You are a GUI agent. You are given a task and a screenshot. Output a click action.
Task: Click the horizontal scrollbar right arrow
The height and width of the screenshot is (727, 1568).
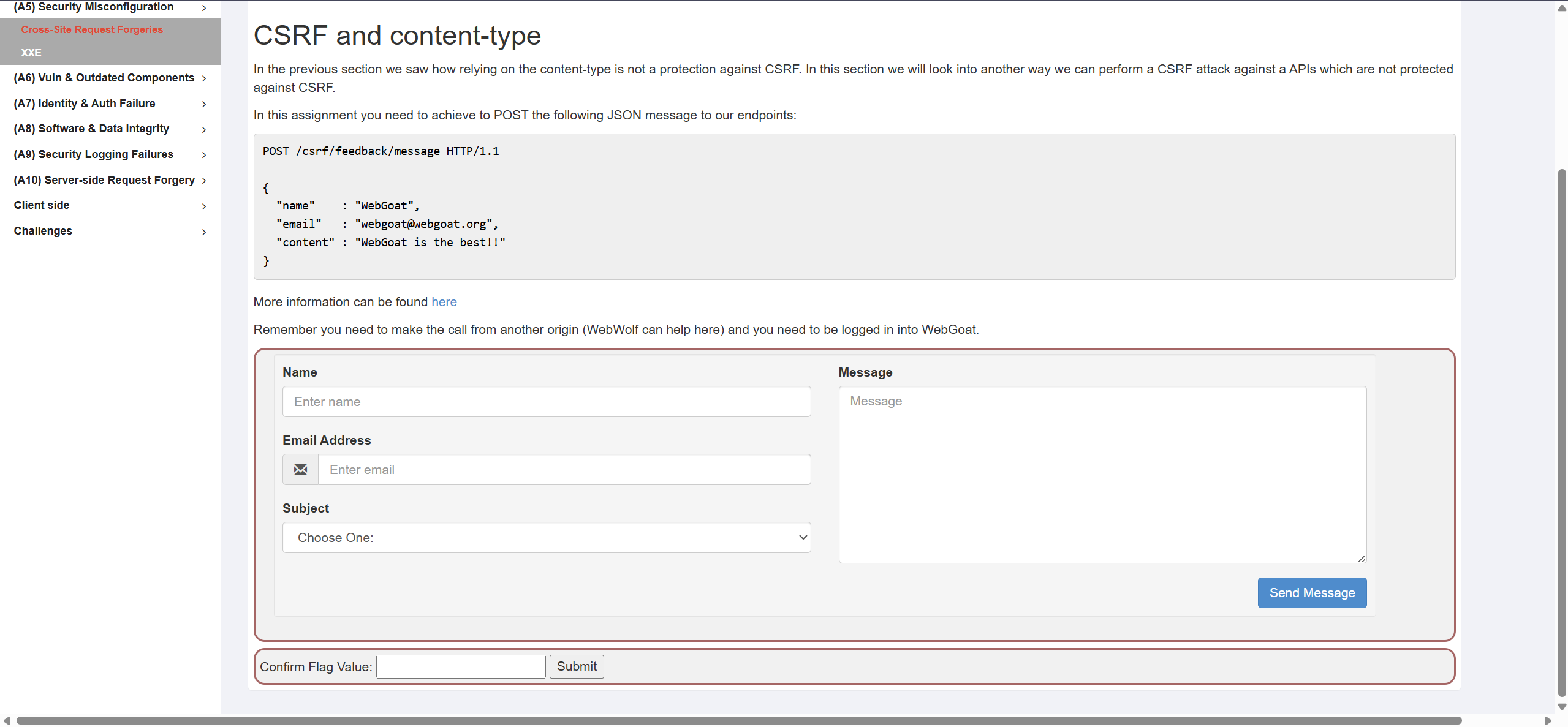click(1547, 720)
